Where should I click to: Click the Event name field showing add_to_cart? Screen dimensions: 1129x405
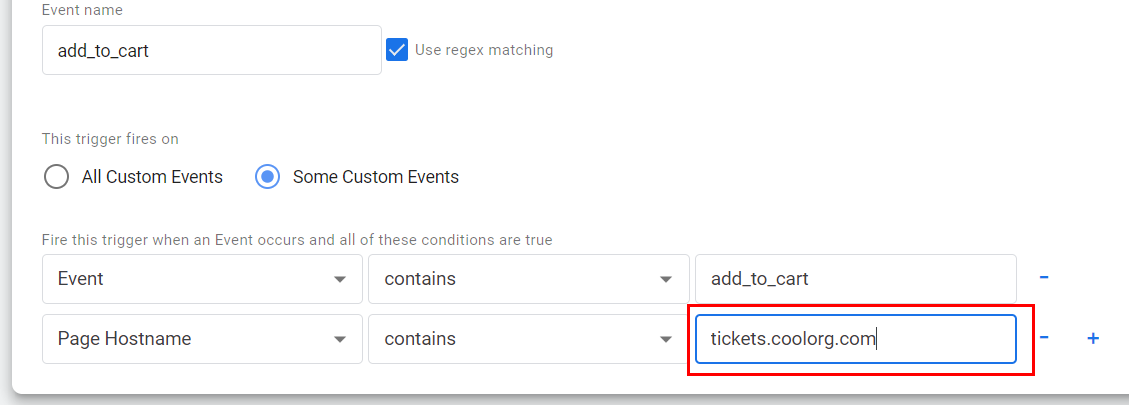coord(212,50)
